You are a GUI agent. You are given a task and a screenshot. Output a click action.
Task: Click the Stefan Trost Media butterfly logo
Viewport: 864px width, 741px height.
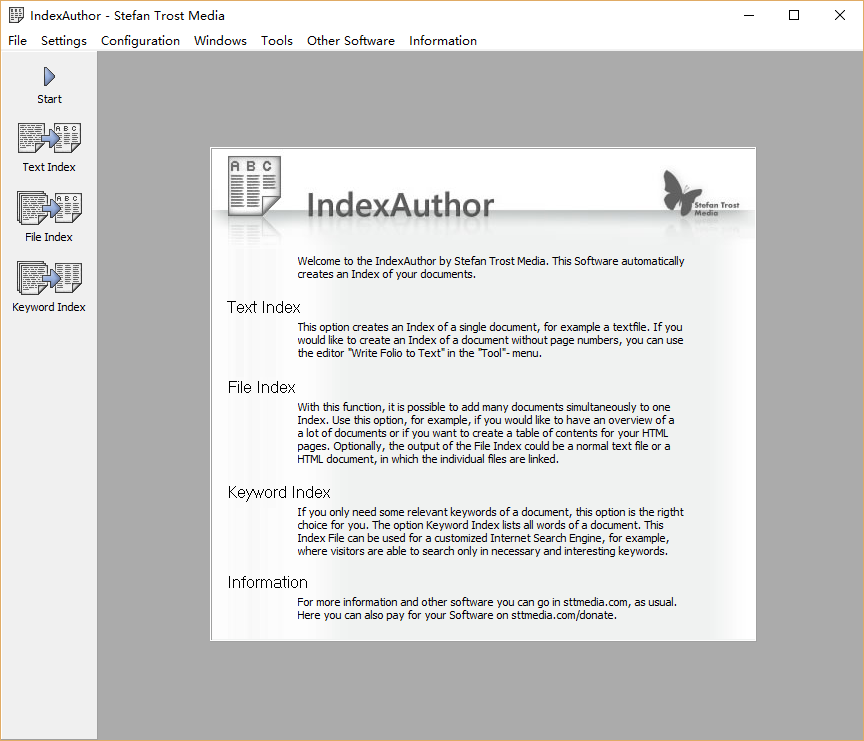(x=700, y=193)
